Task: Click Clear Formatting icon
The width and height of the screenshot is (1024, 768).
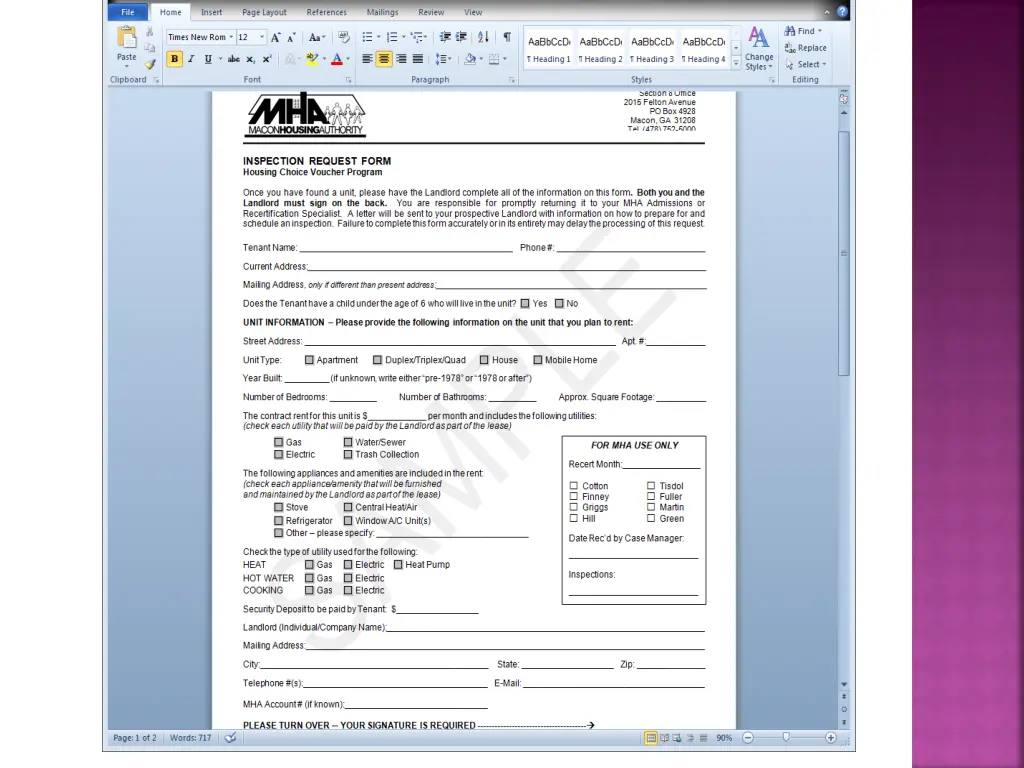Action: pos(344,37)
